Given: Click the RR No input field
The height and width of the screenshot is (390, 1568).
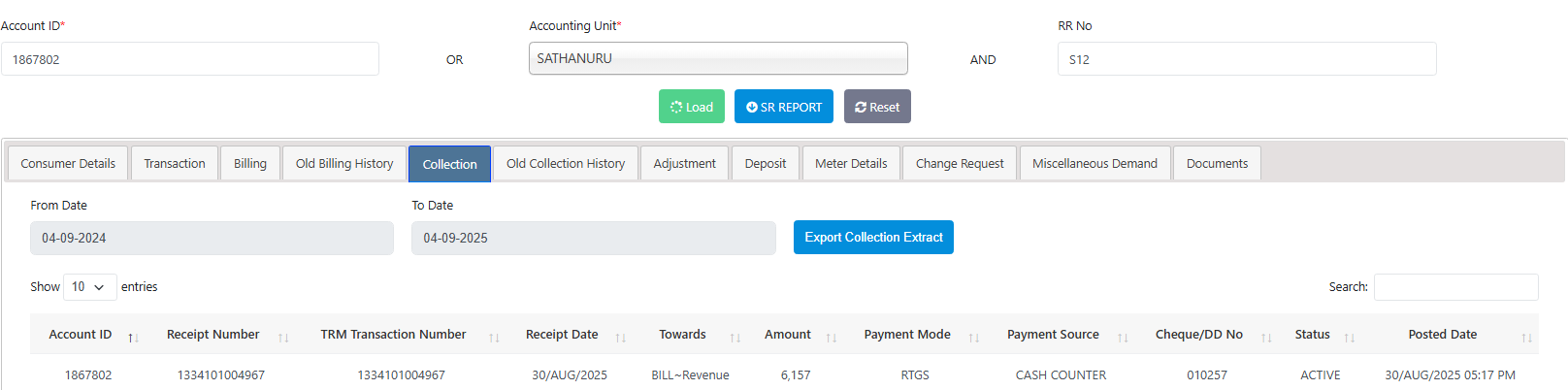Looking at the screenshot, I should click(x=1247, y=59).
